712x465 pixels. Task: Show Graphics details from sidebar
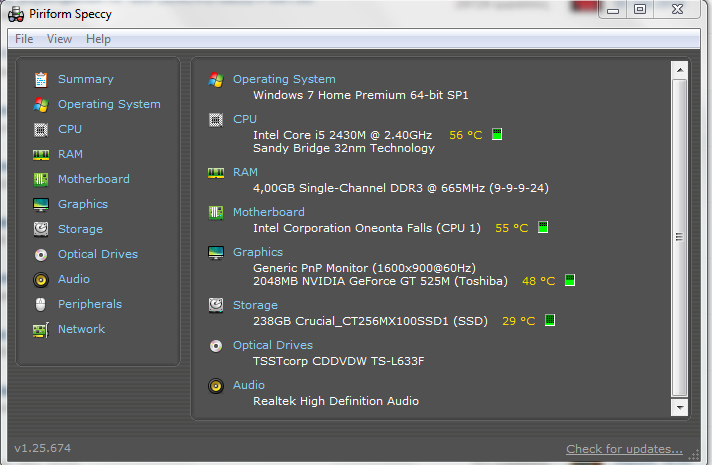(83, 204)
